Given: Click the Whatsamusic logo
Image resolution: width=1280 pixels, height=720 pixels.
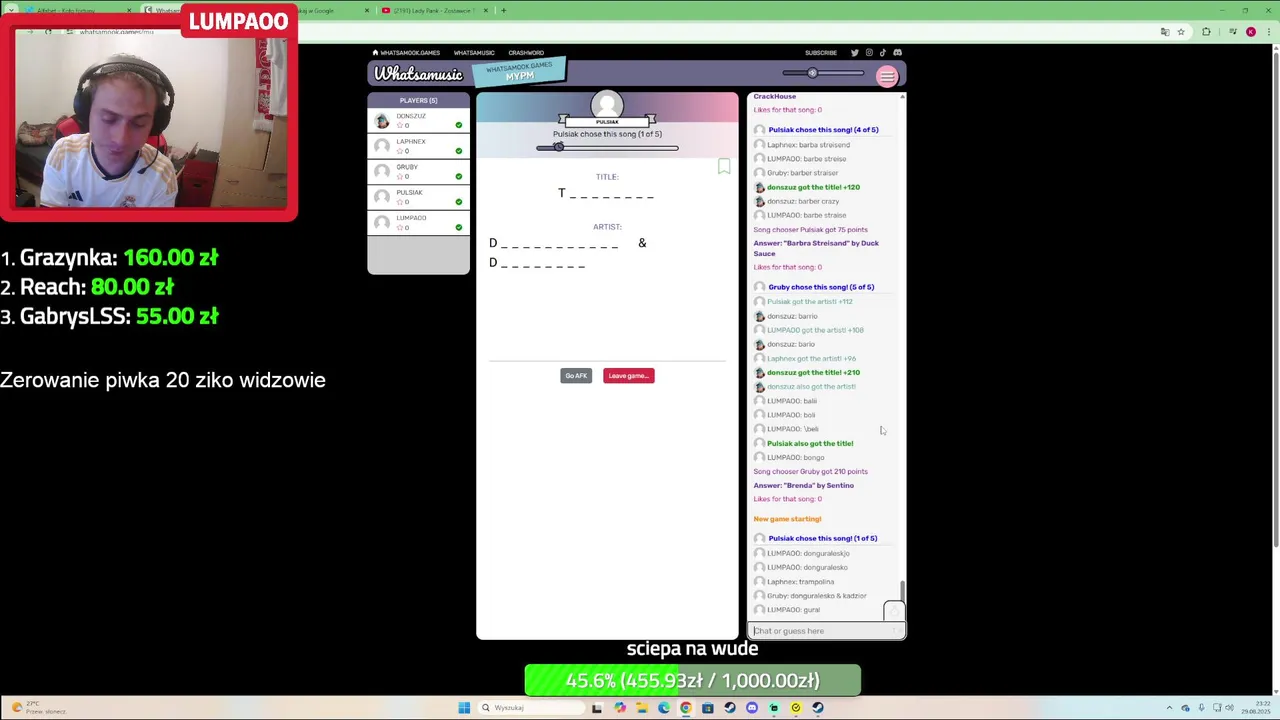Looking at the screenshot, I should [x=418, y=74].
